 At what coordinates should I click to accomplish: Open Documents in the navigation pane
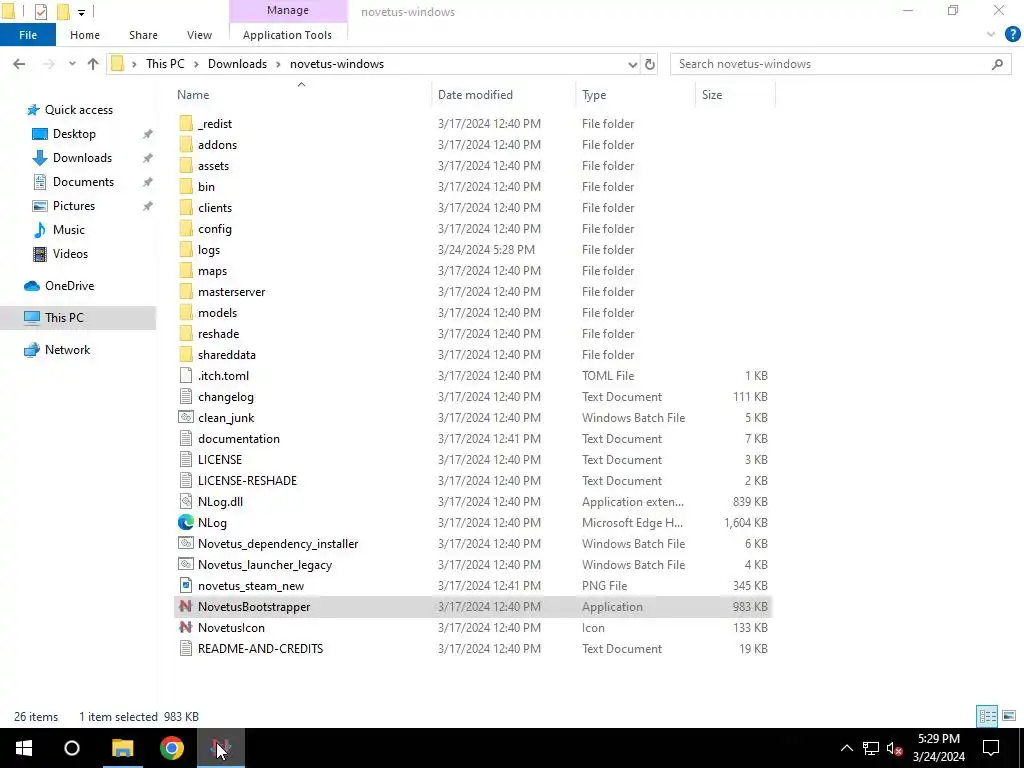coord(83,182)
